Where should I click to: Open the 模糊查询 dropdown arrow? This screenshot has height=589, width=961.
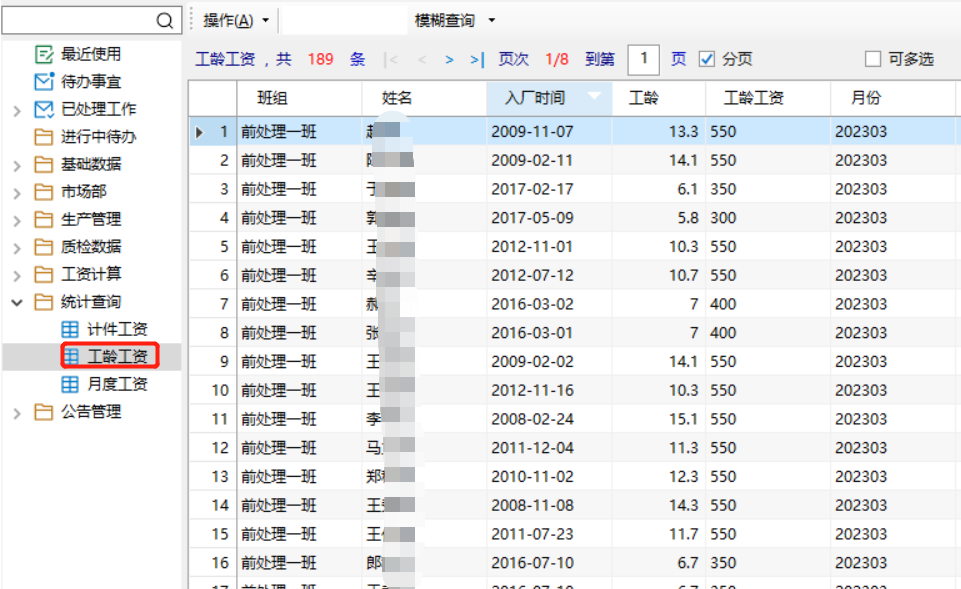491,21
